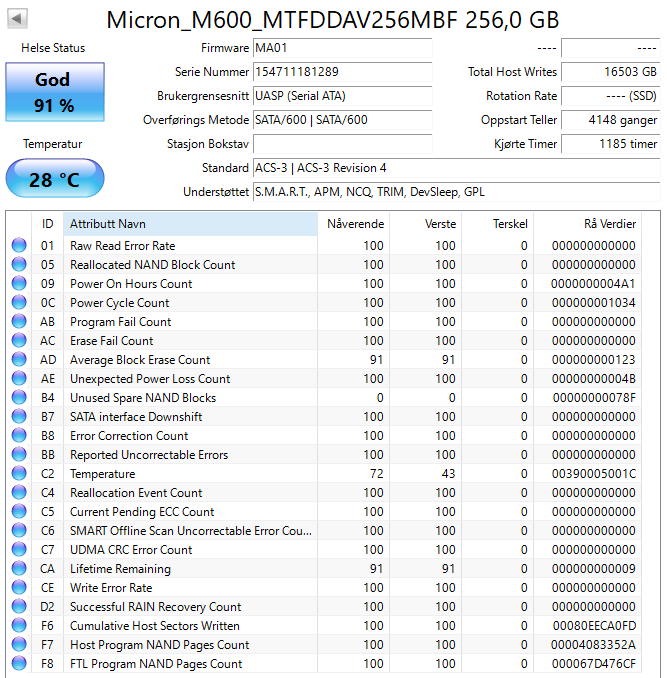Viewport: 667px width, 678px height.
Task: Click the status orb beside Lifetime Remaining
Action: tap(18, 569)
